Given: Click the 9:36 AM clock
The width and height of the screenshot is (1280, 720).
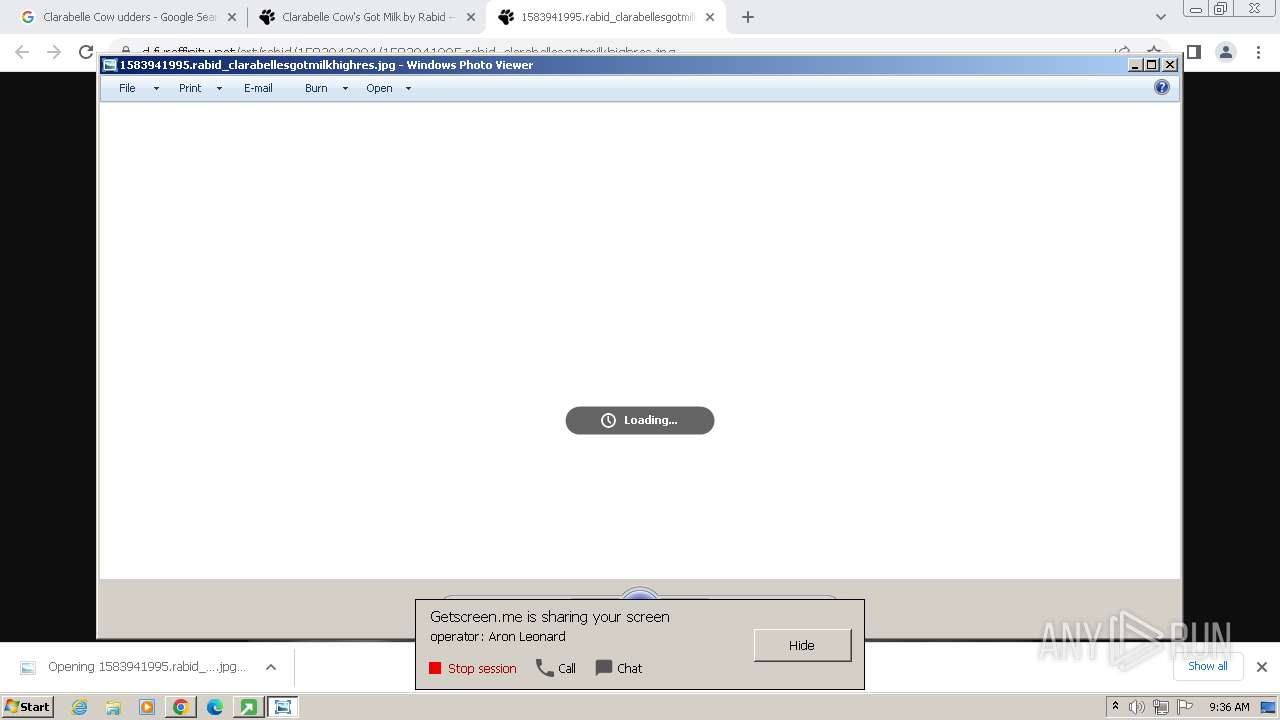Looking at the screenshot, I should 1229,707.
